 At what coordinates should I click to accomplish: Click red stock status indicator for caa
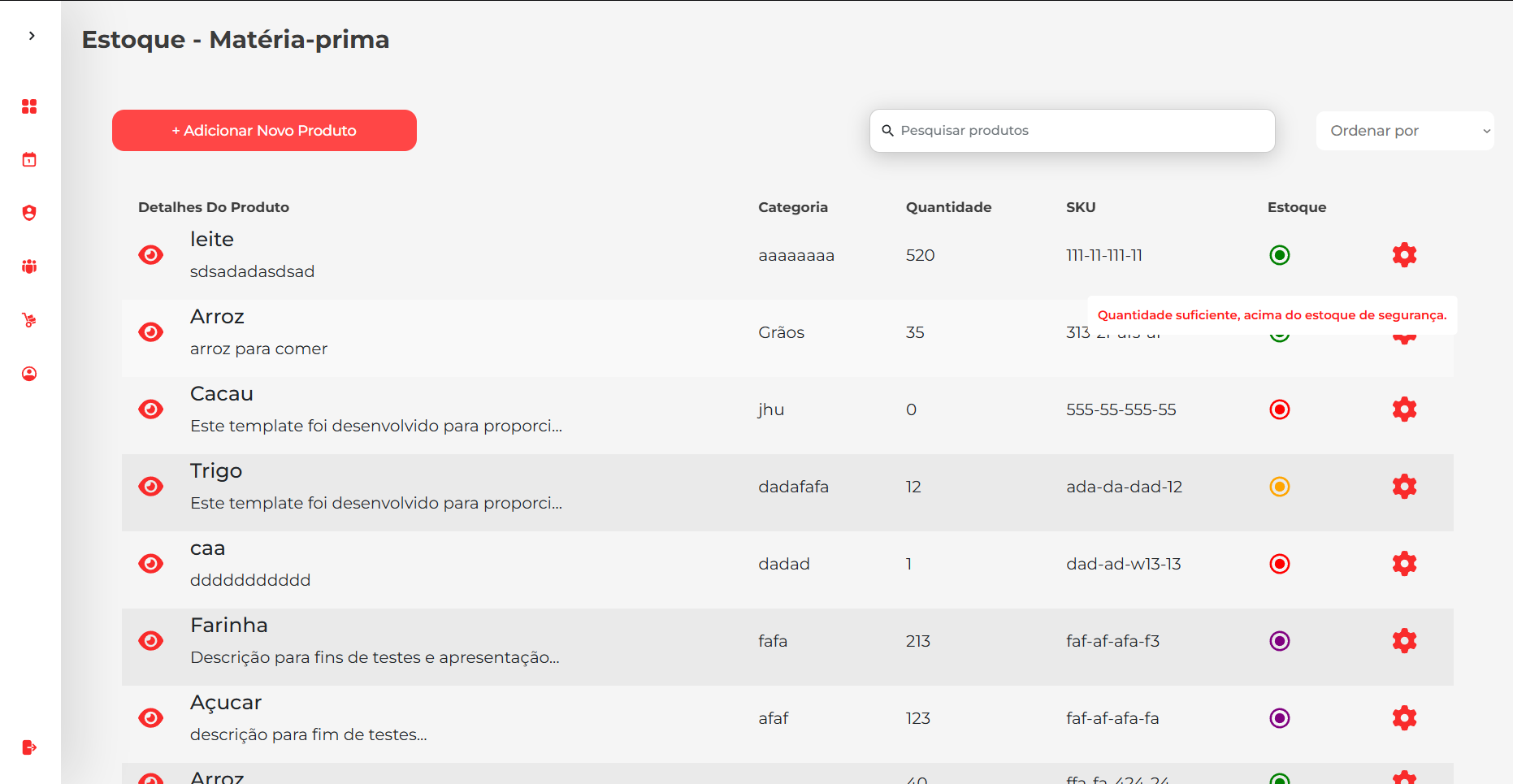1280,564
